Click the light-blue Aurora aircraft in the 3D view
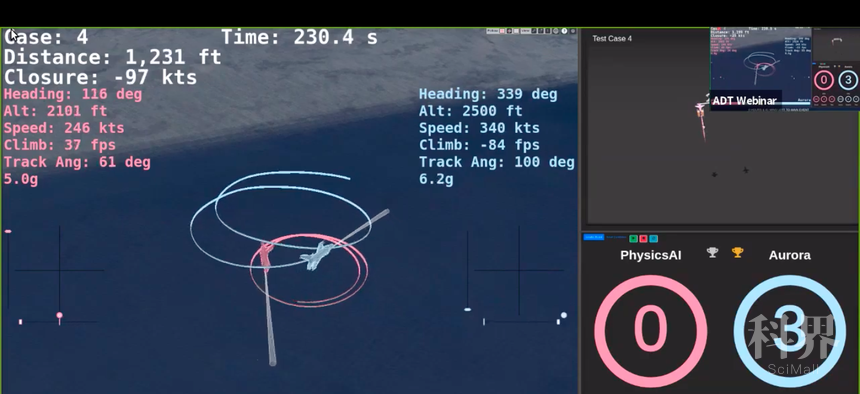 315,256
